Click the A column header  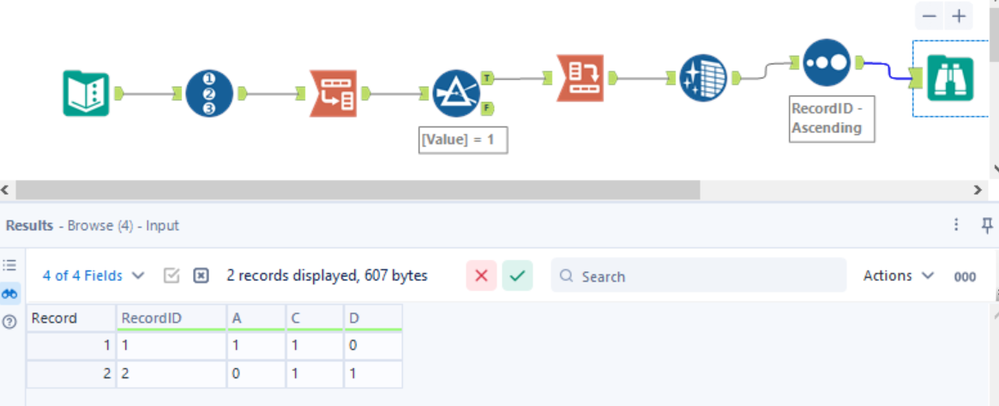(x=256, y=317)
